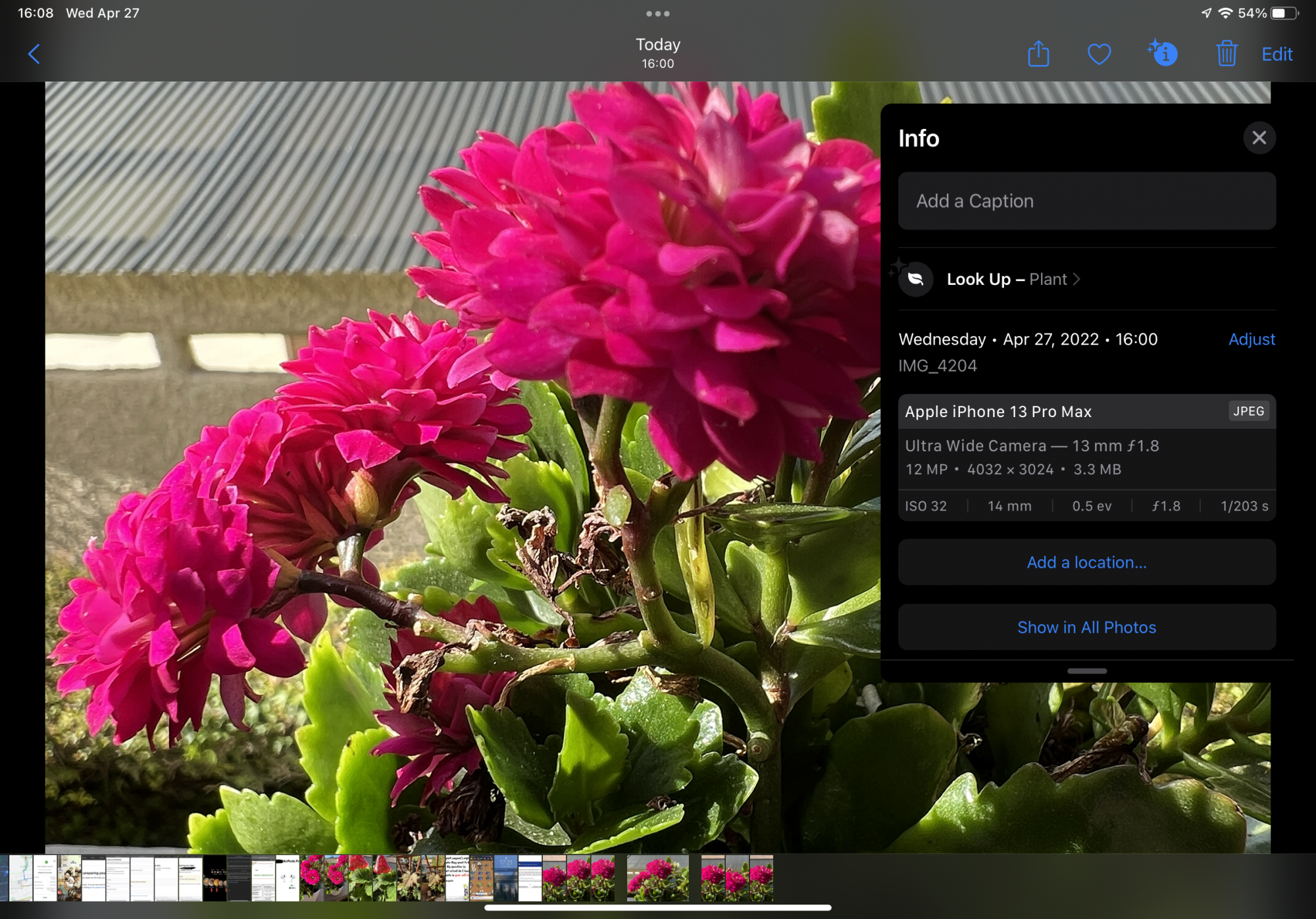
Task: Delete photo using trash icon
Action: tap(1226, 54)
